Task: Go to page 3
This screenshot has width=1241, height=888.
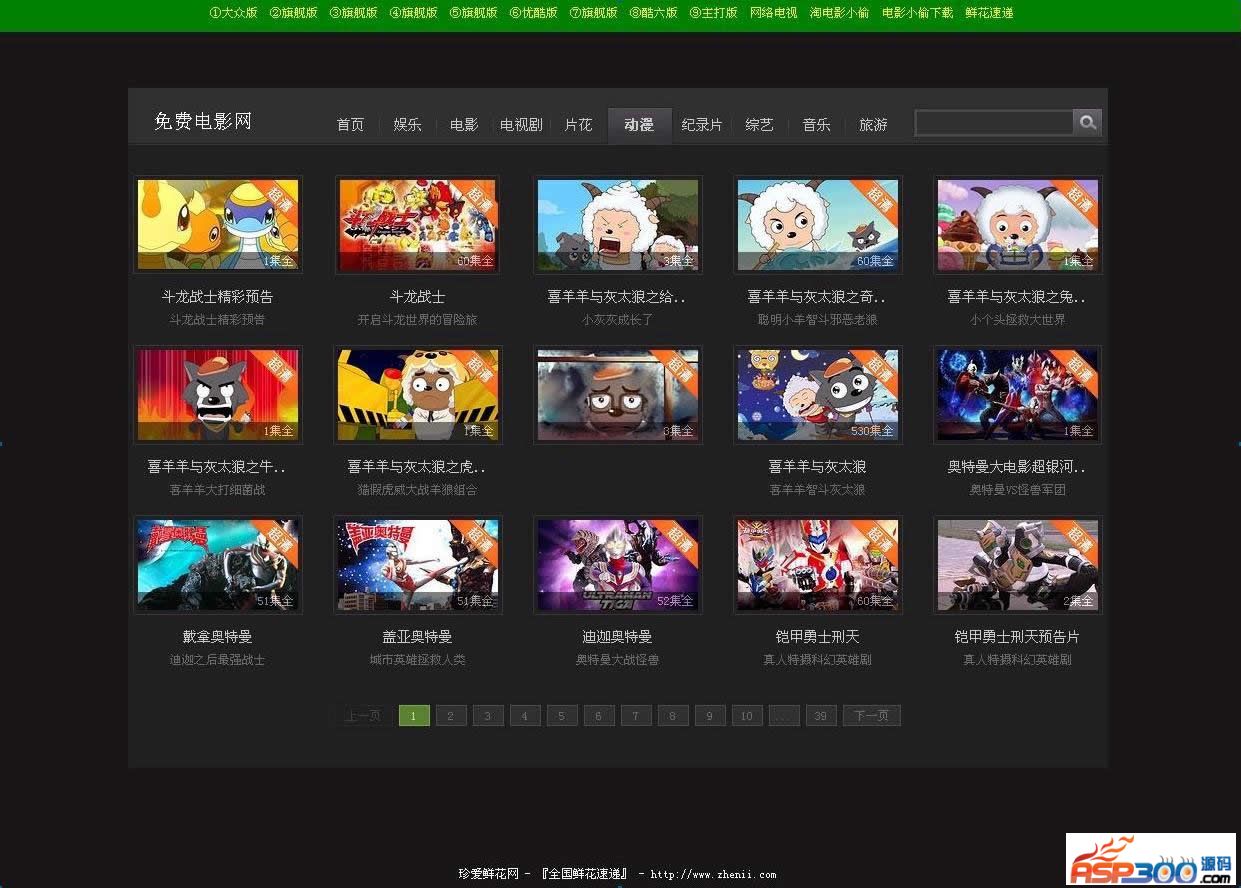Action: coord(488,716)
